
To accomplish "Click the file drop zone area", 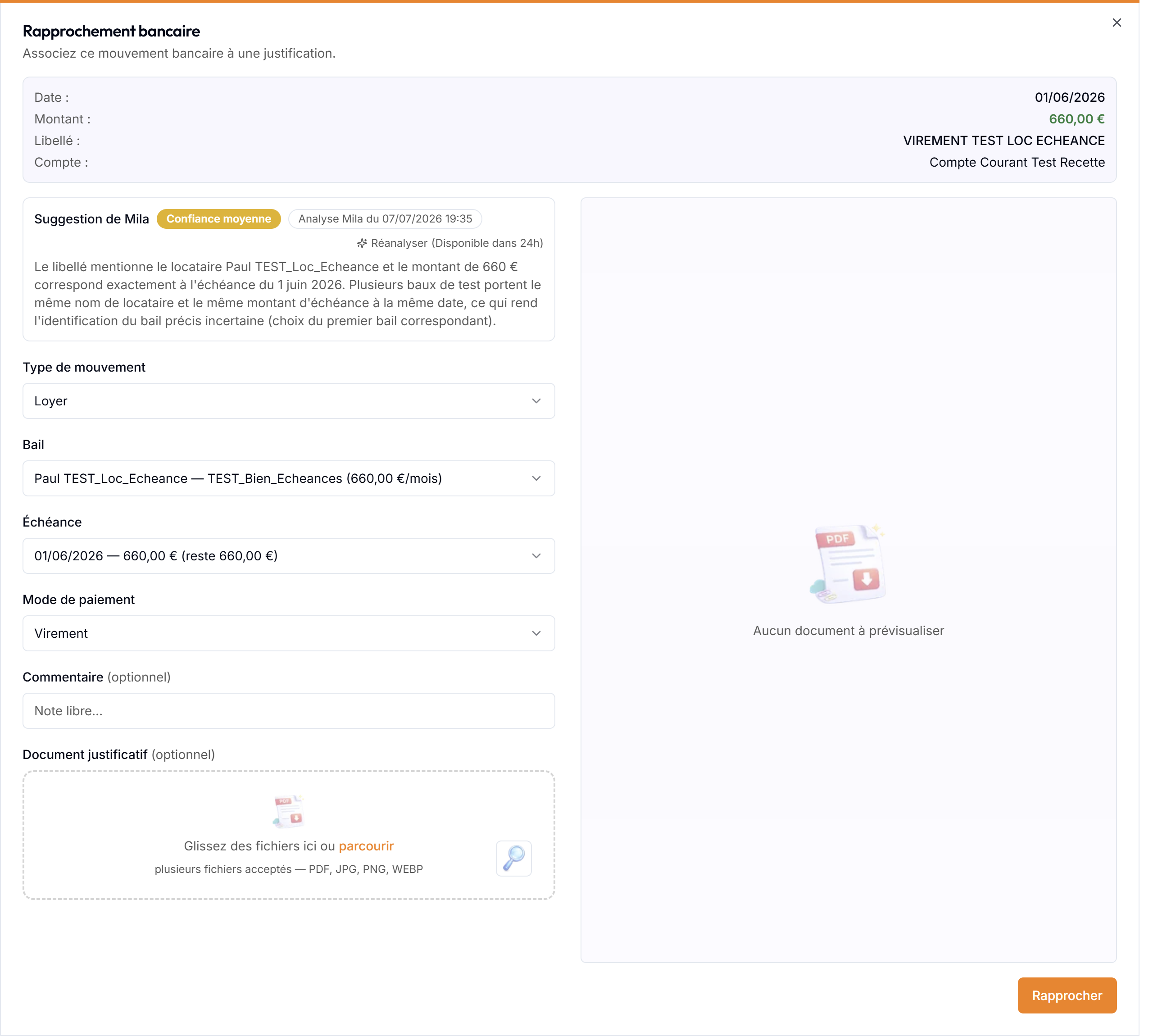I will [289, 835].
